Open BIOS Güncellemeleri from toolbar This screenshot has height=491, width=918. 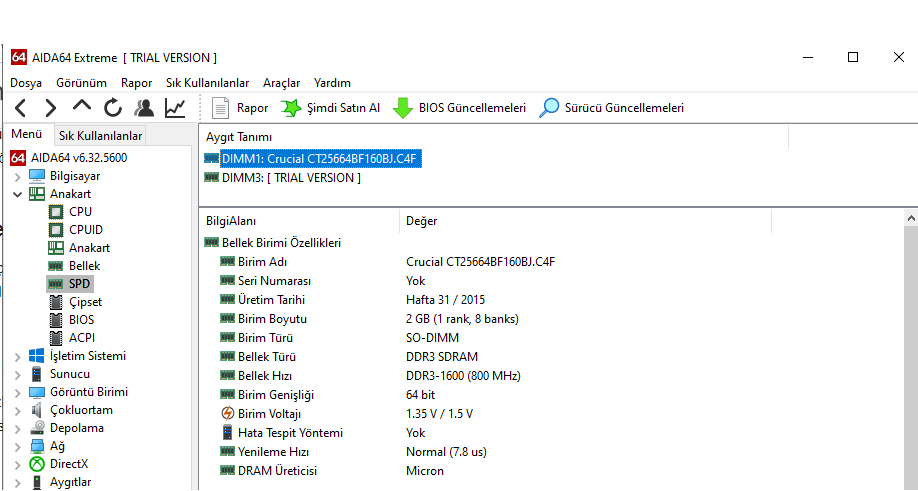(459, 108)
